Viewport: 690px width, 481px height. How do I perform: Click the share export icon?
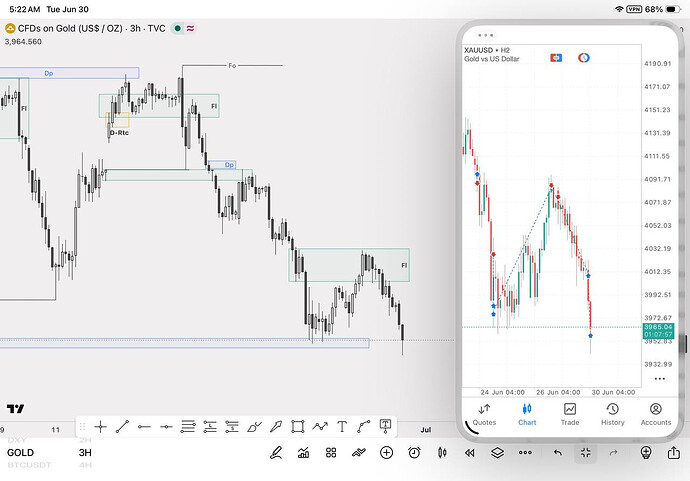(x=674, y=452)
